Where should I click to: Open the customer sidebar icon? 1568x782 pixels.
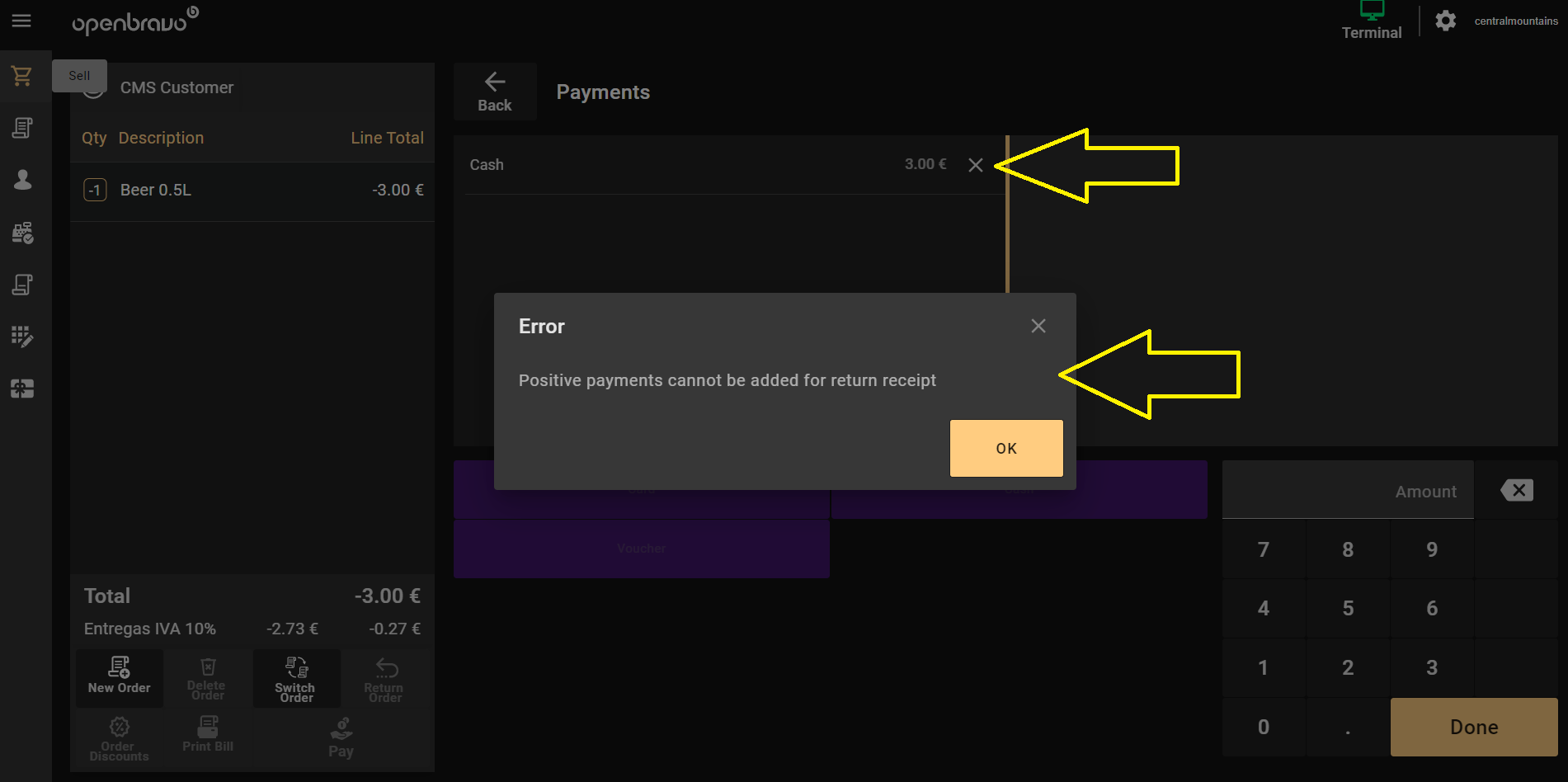[22, 180]
